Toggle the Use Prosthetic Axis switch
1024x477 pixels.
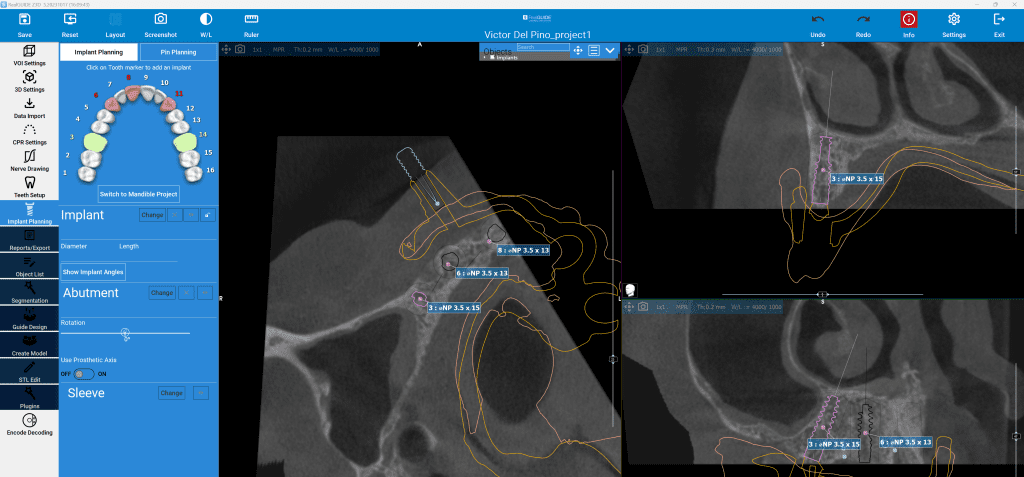(x=84, y=373)
